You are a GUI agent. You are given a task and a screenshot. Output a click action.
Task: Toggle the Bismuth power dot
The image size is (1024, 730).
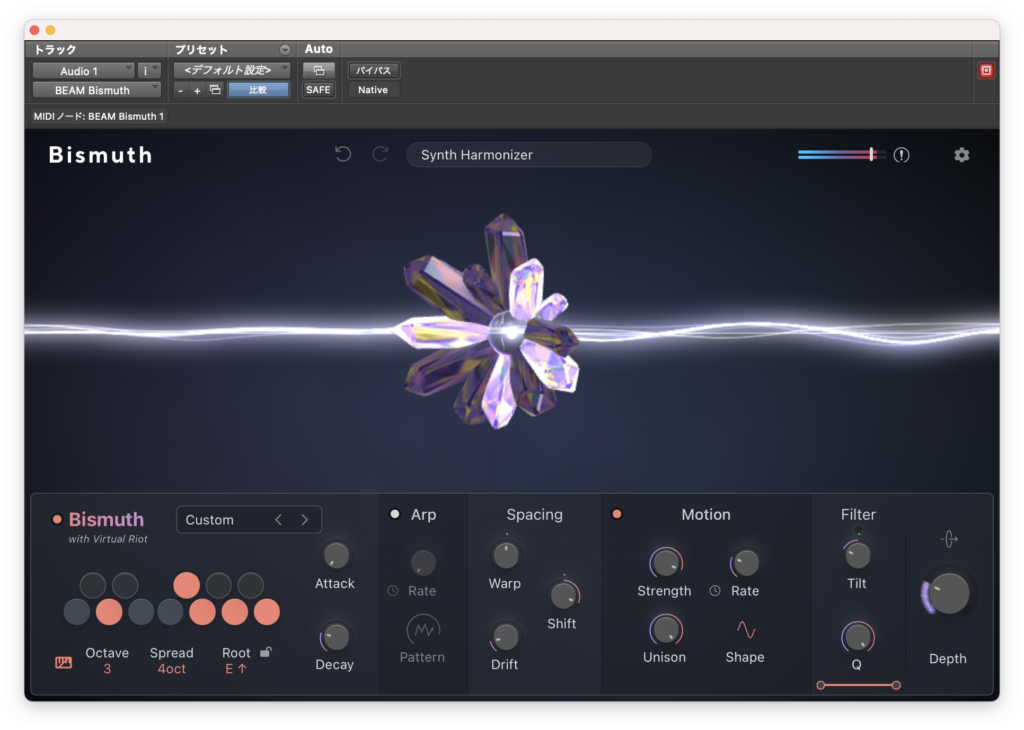(x=57, y=520)
